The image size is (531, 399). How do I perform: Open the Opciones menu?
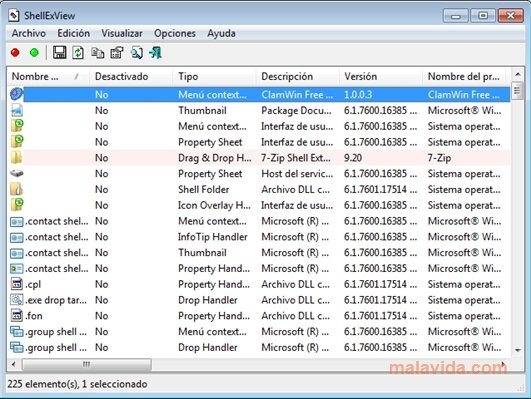coord(175,33)
